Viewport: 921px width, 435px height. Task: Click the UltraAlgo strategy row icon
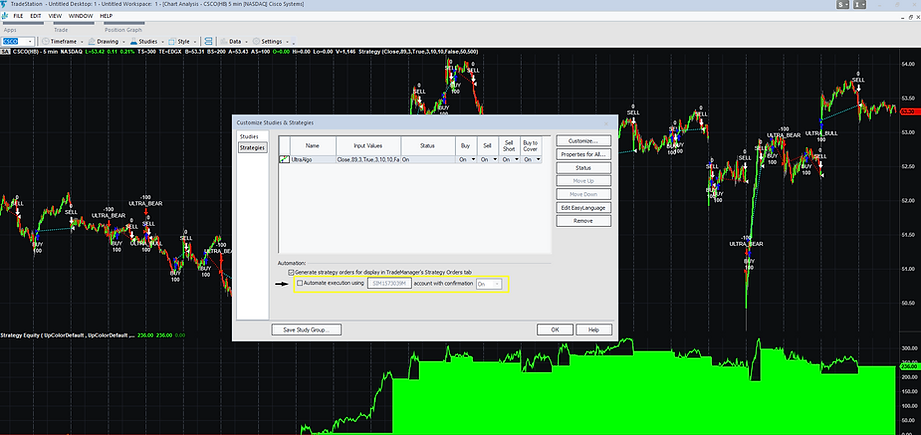click(284, 159)
